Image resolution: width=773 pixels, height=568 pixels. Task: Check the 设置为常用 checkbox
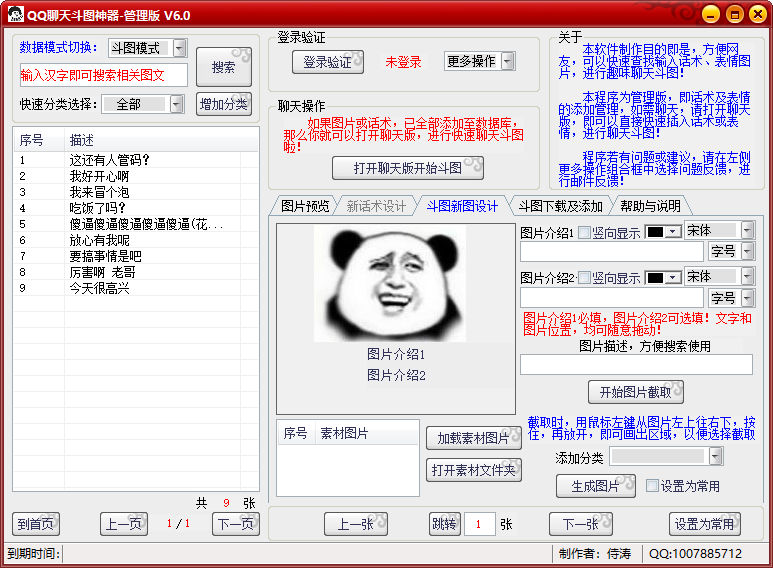[652, 486]
